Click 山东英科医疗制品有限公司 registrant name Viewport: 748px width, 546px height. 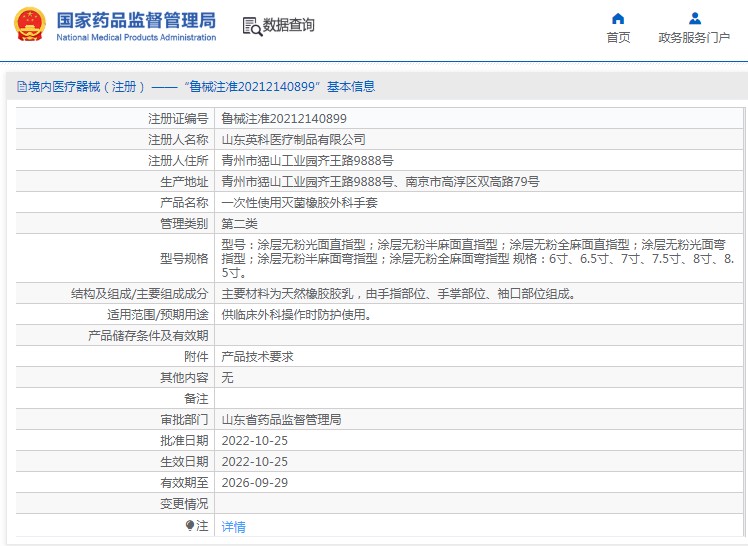coord(293,140)
